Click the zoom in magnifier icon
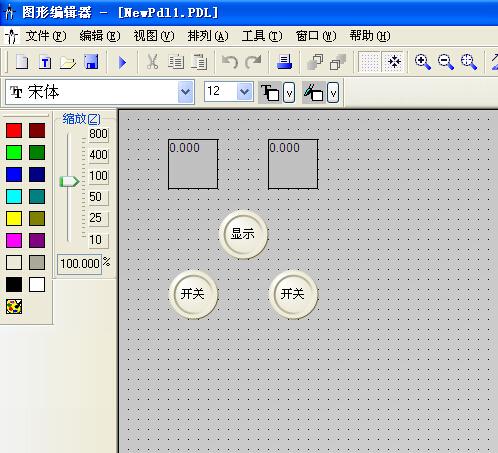Screen dimensions: 498x453 click(x=423, y=62)
